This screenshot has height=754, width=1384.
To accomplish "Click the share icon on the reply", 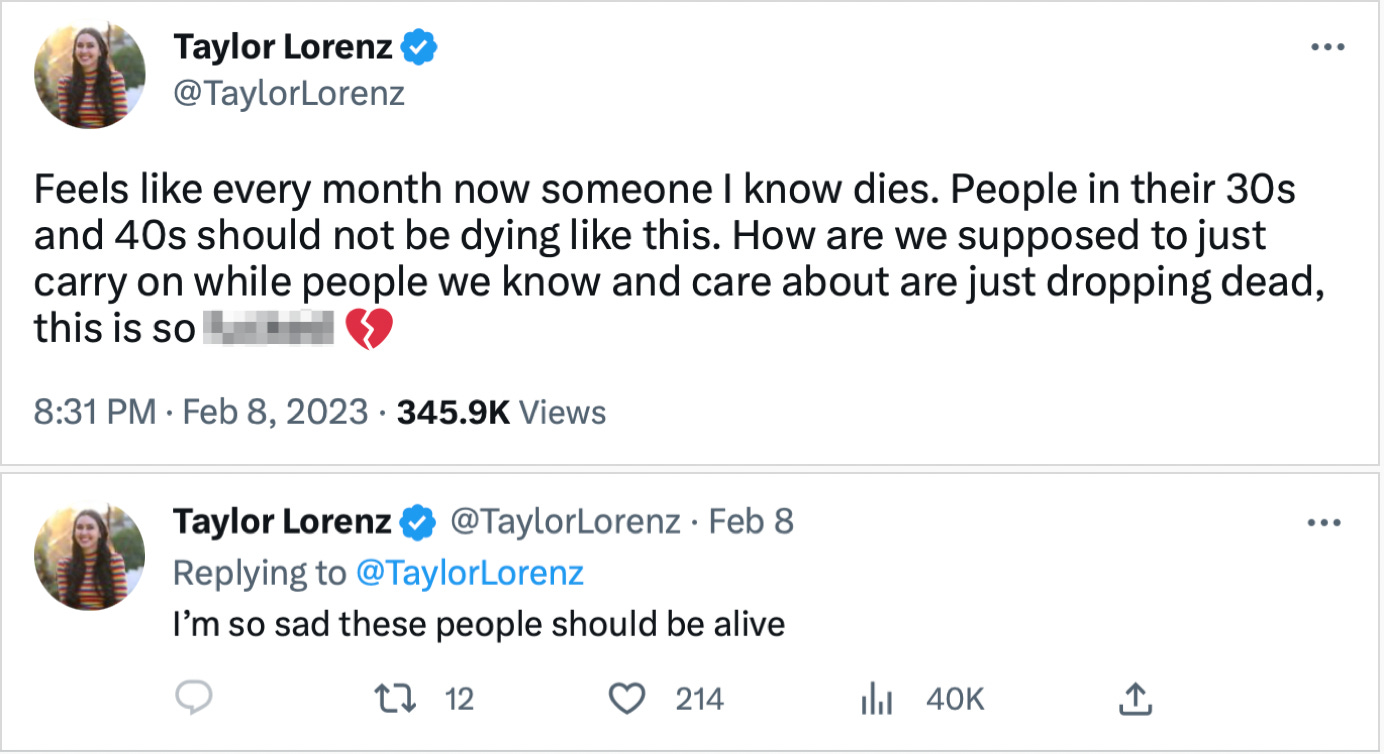I will (x=1135, y=699).
